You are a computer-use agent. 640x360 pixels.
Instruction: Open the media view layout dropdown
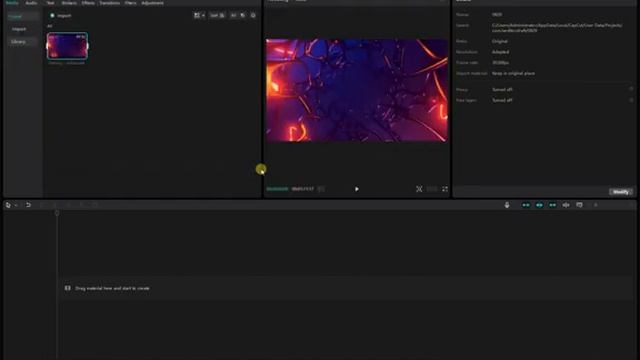199,16
